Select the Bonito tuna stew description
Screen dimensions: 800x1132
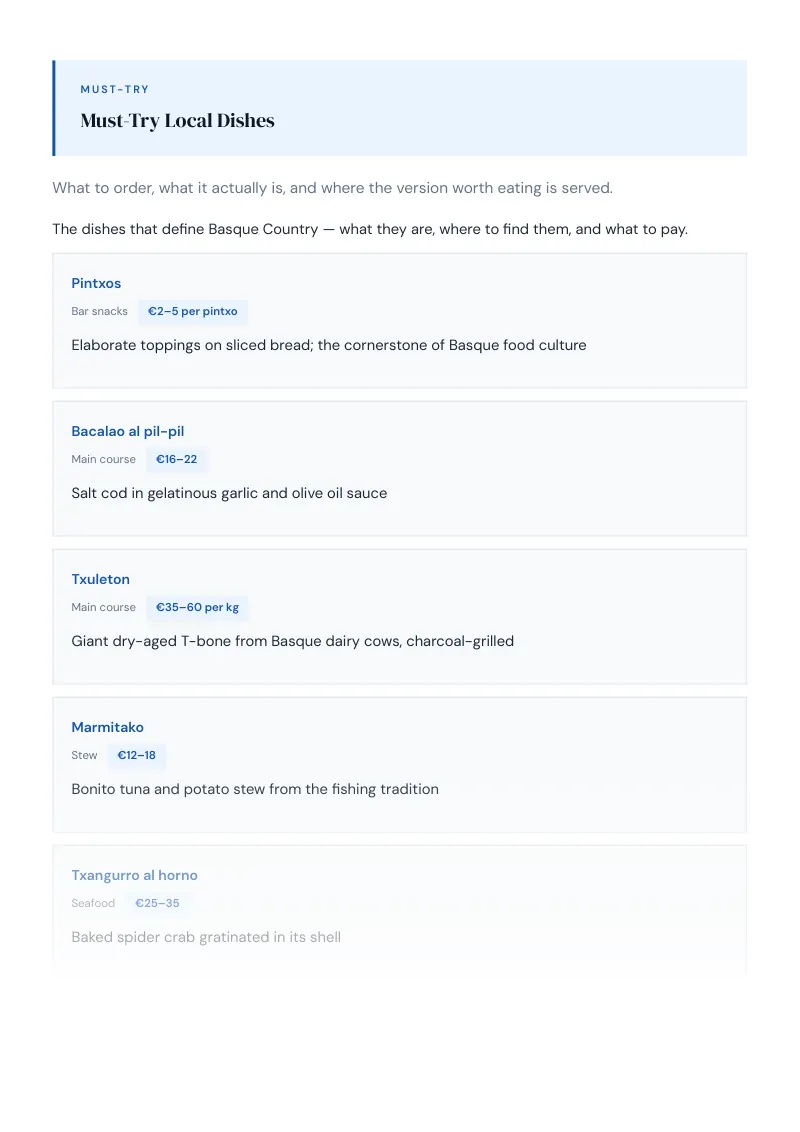pos(255,789)
